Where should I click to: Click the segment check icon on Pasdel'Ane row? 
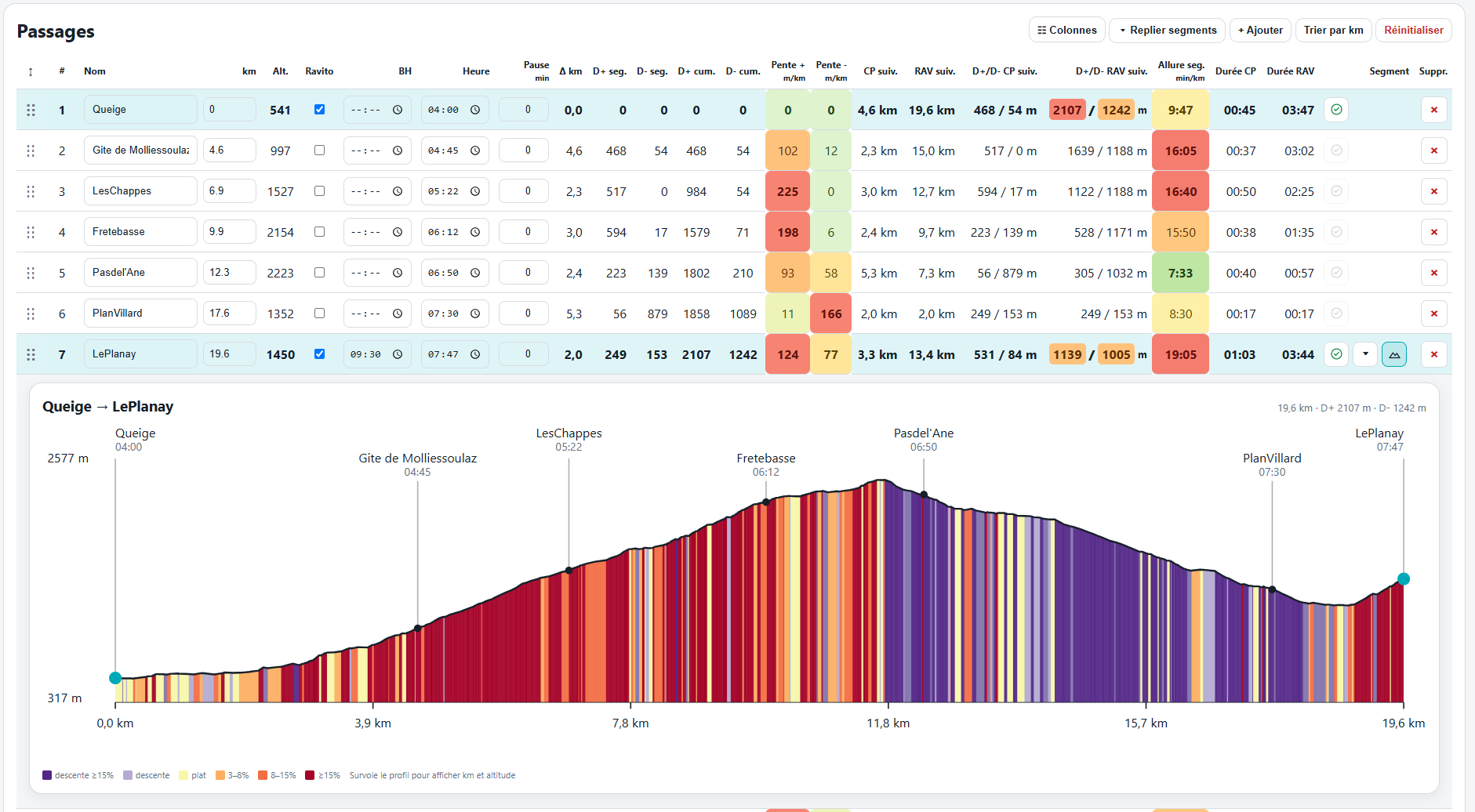tap(1336, 273)
